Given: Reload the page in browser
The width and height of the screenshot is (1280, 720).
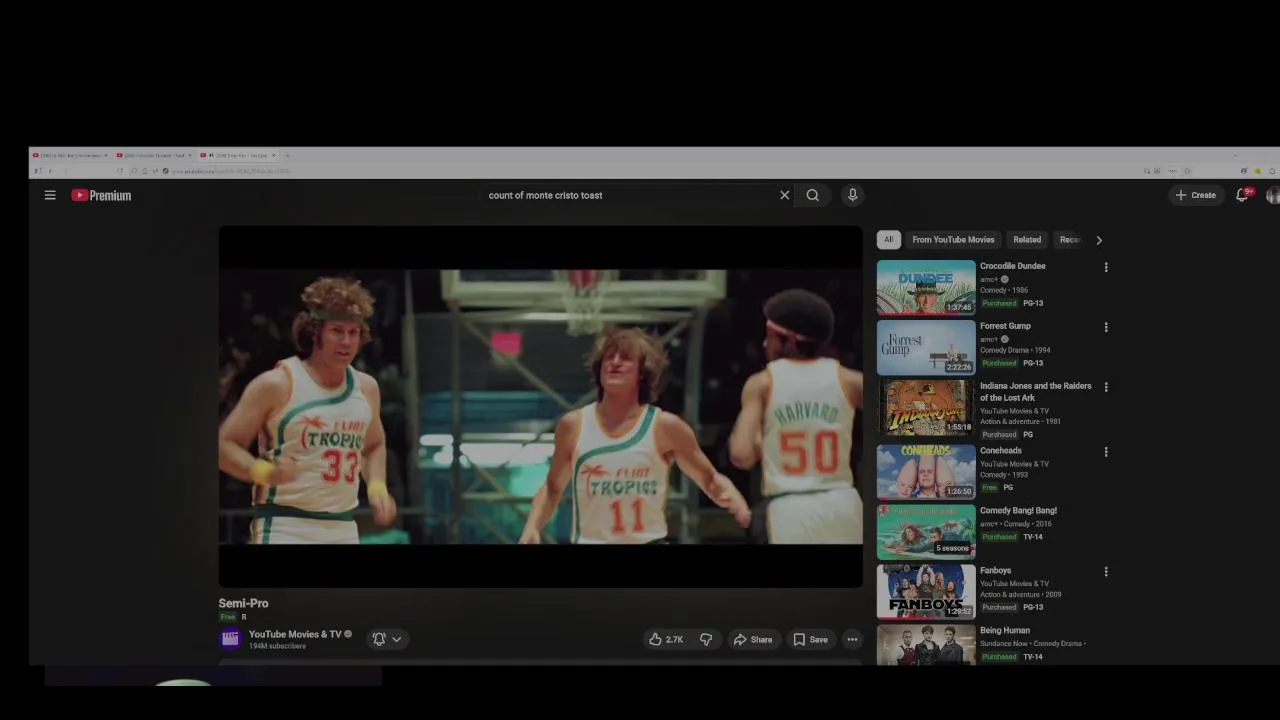Looking at the screenshot, I should (120, 171).
